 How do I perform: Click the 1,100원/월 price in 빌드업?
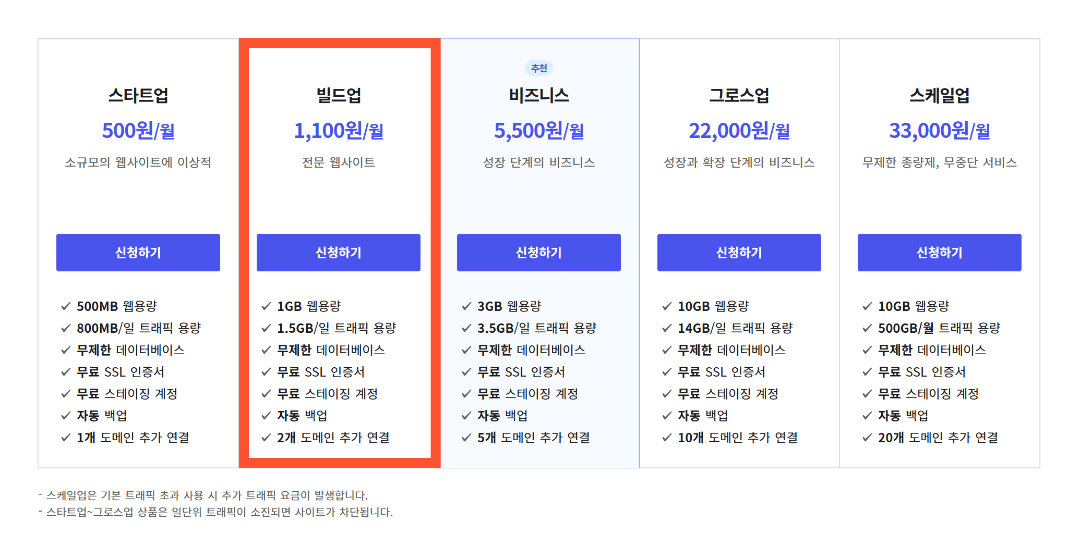[338, 130]
